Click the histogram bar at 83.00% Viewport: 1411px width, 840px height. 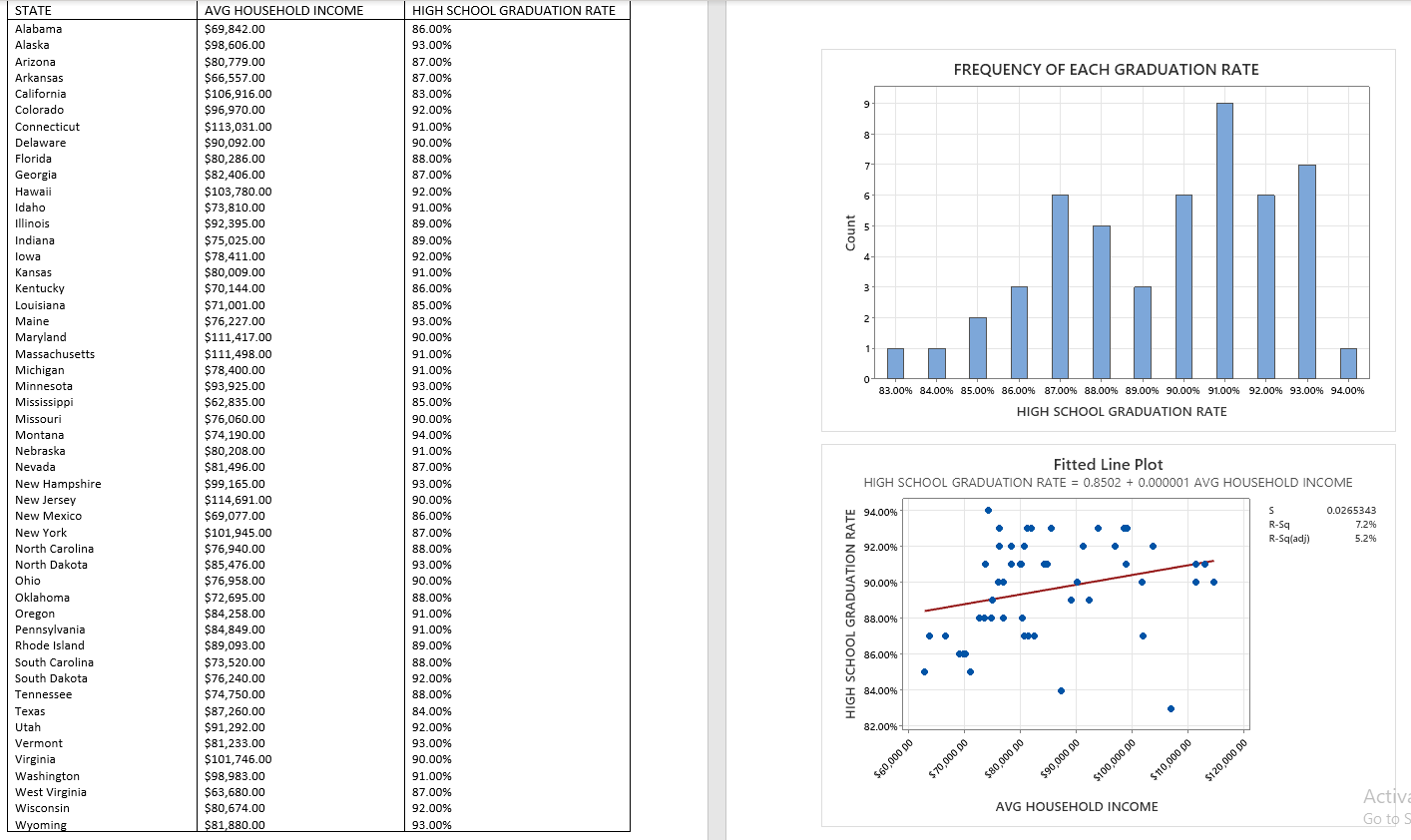point(895,363)
